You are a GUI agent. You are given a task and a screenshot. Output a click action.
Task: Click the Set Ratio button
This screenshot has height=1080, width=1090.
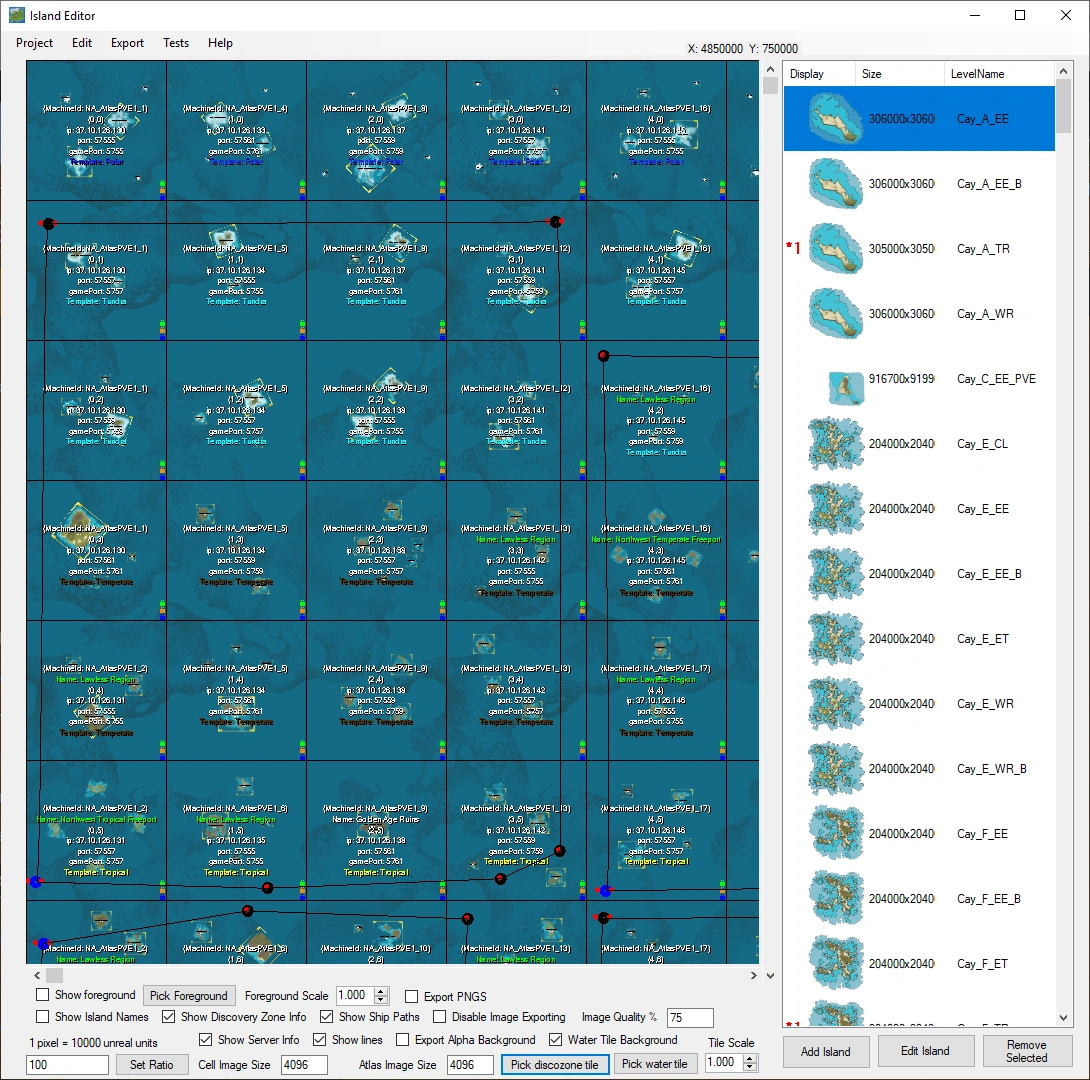pos(152,1064)
